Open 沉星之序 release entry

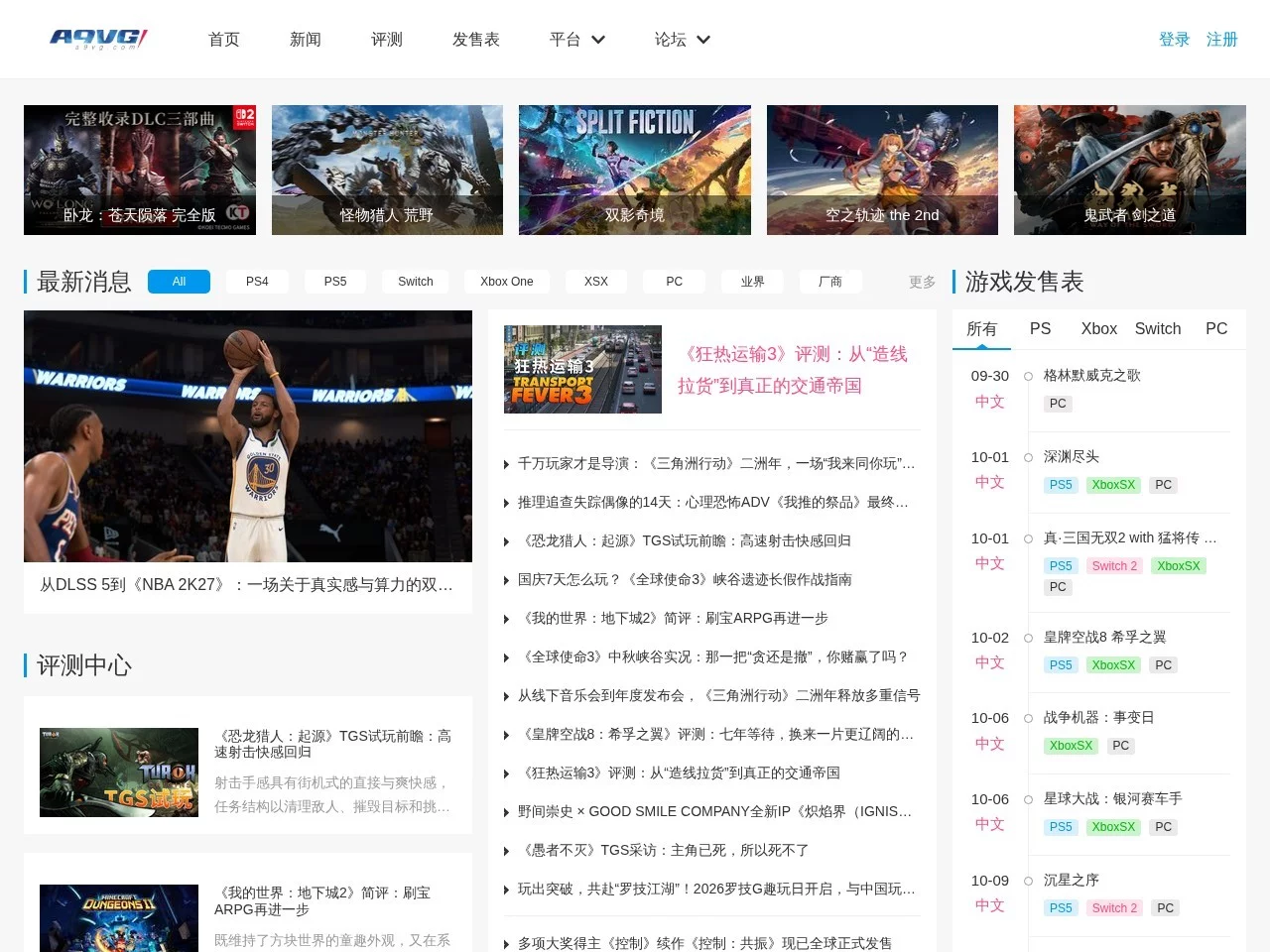[1072, 881]
